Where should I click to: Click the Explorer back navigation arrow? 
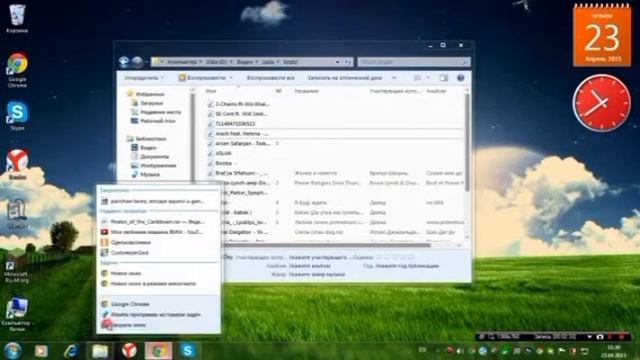pos(124,62)
